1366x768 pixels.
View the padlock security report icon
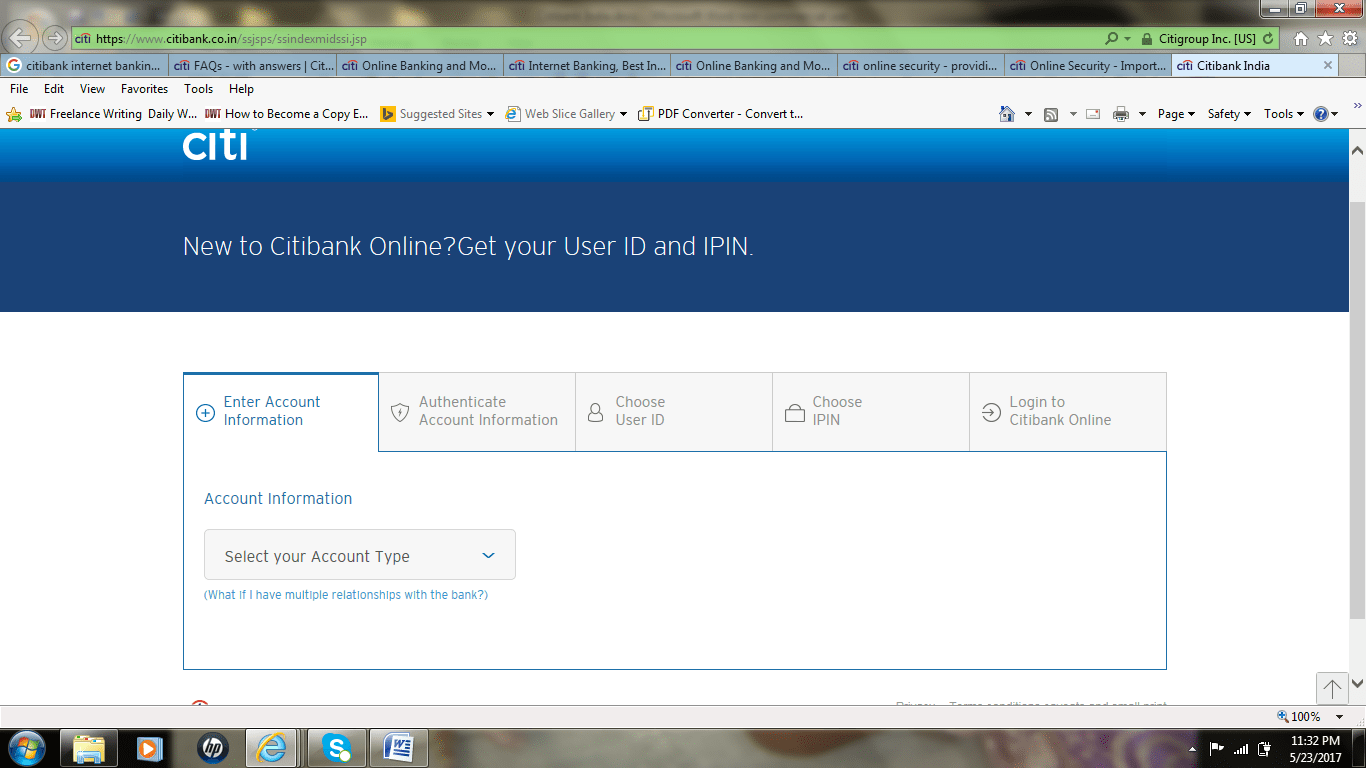click(x=1146, y=39)
